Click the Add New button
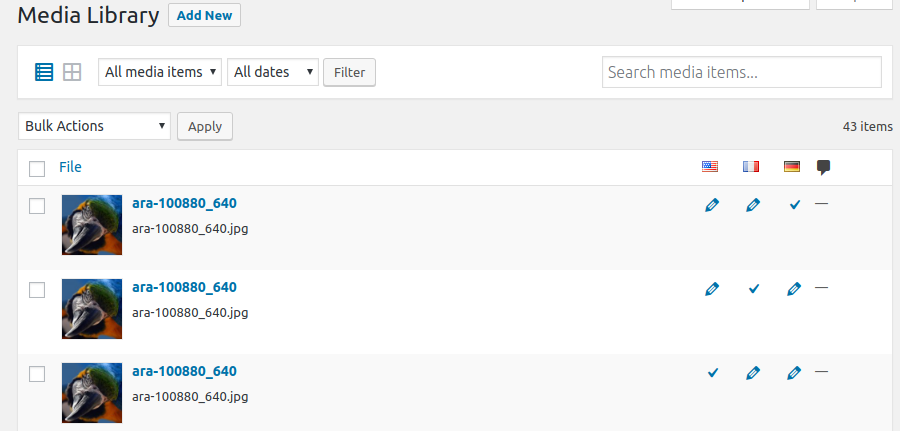This screenshot has height=431, width=900. 204,15
